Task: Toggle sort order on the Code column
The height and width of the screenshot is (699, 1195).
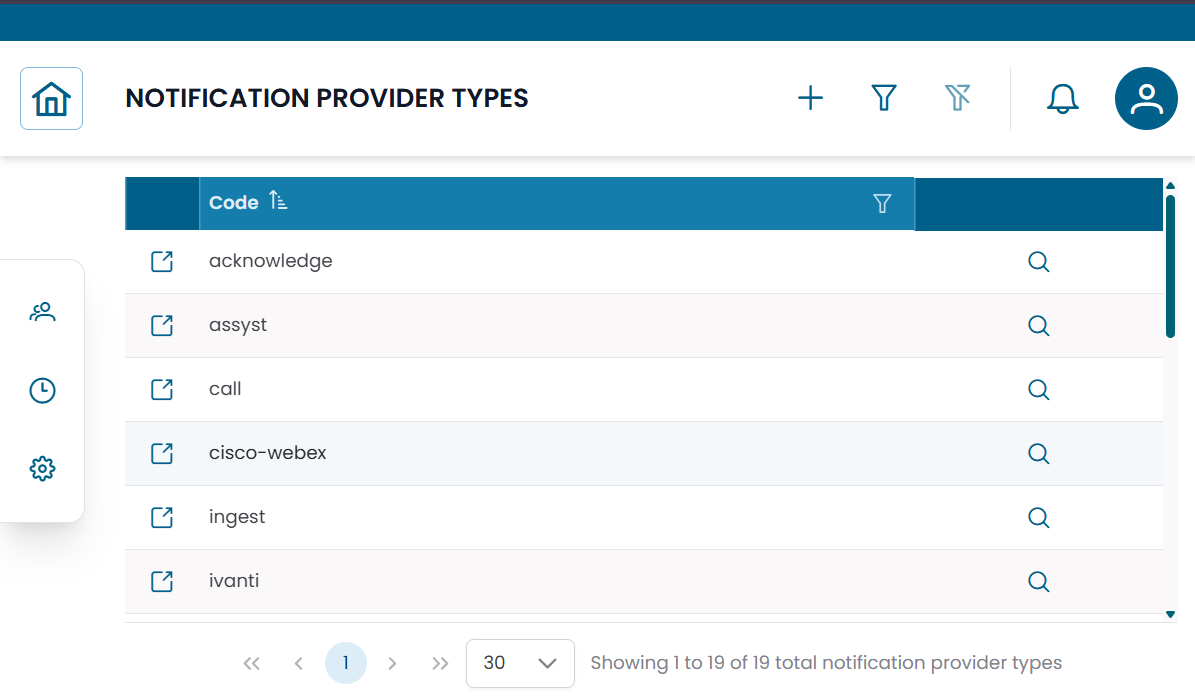Action: [x=278, y=201]
